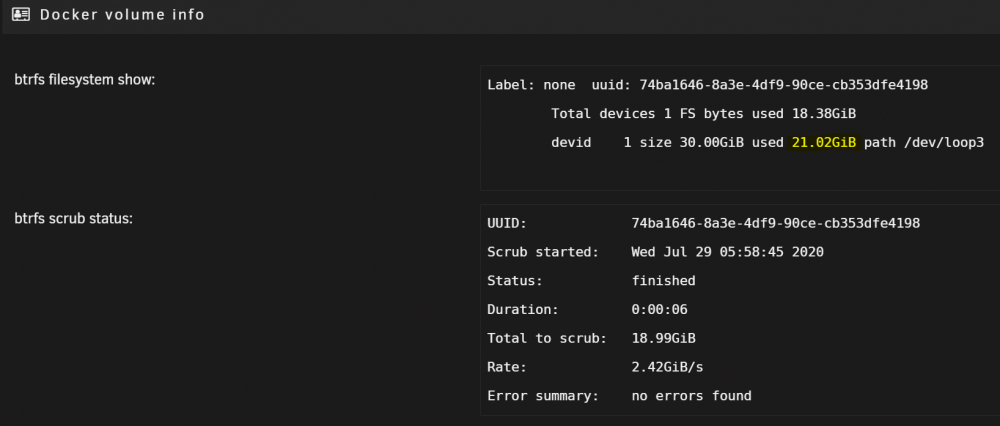Click the btrfs filesystem show label
Viewport: 1000px width, 426px height.
click(85, 80)
